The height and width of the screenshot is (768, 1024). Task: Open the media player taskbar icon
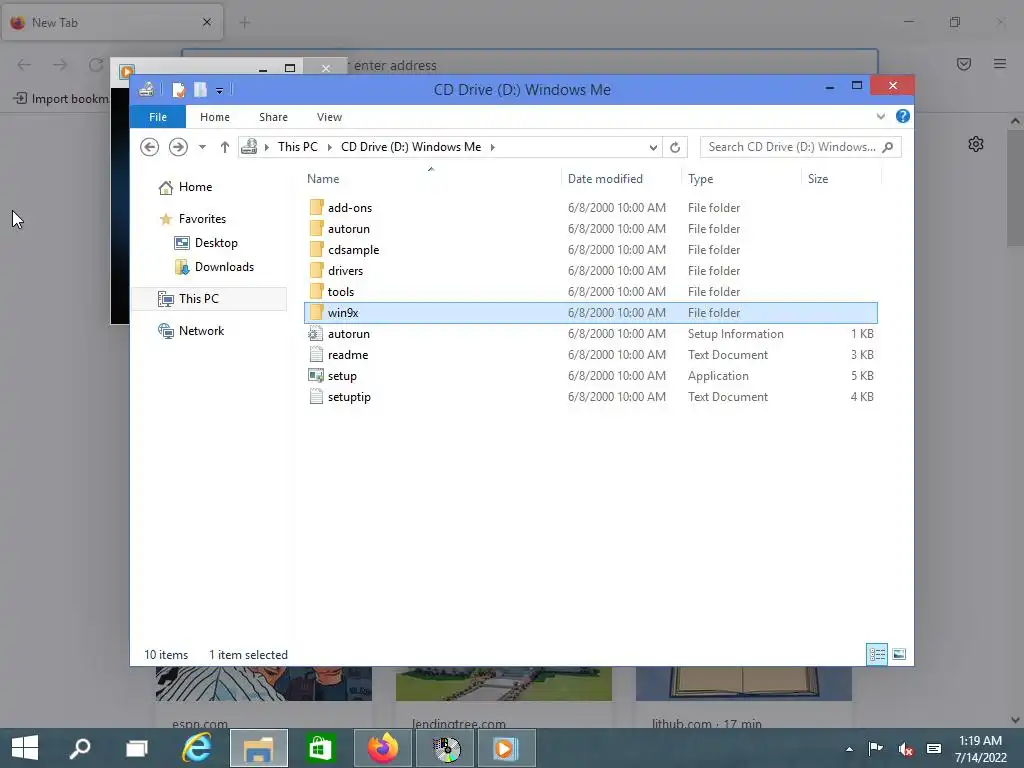pos(506,748)
